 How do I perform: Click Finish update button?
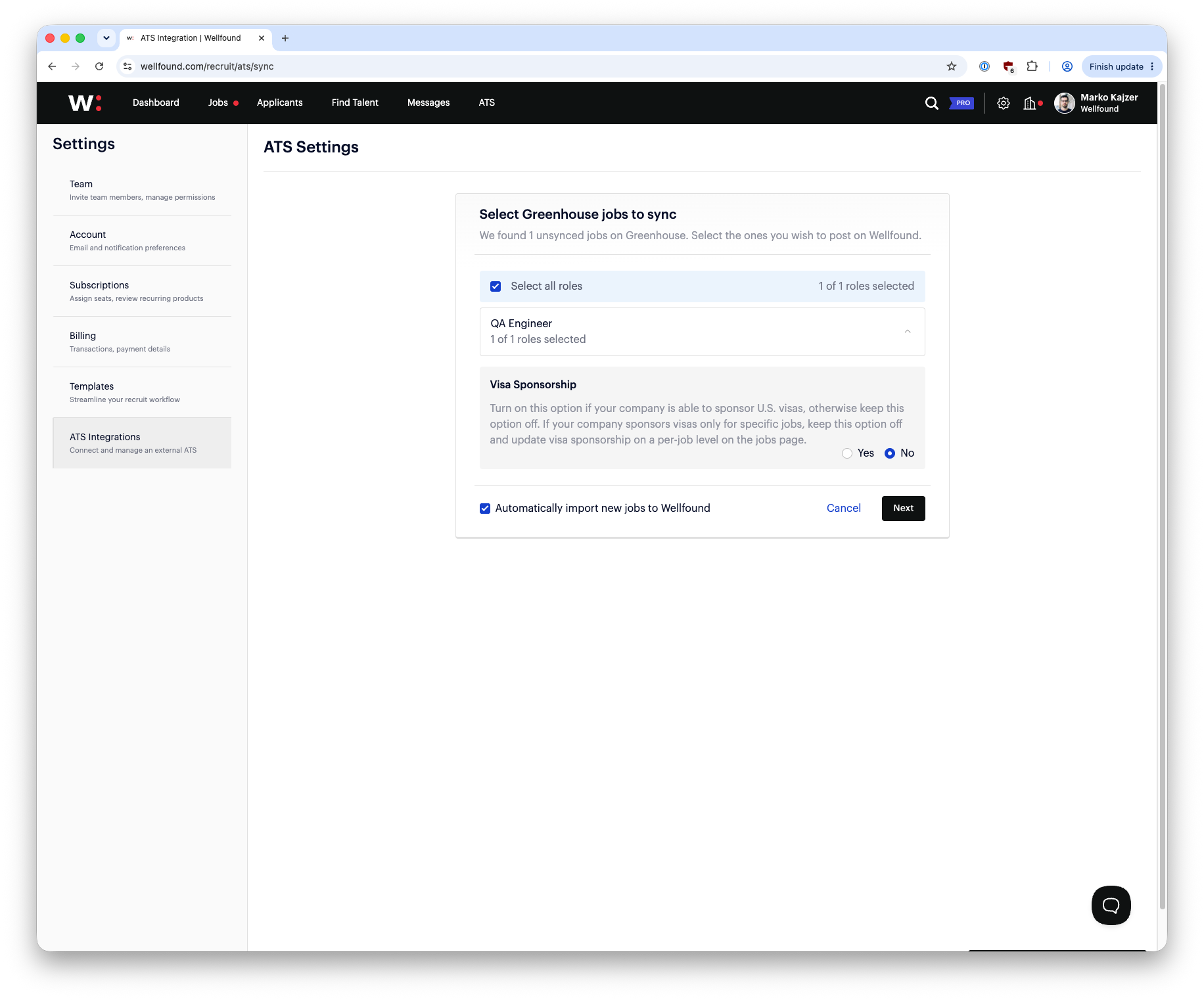pos(1116,66)
